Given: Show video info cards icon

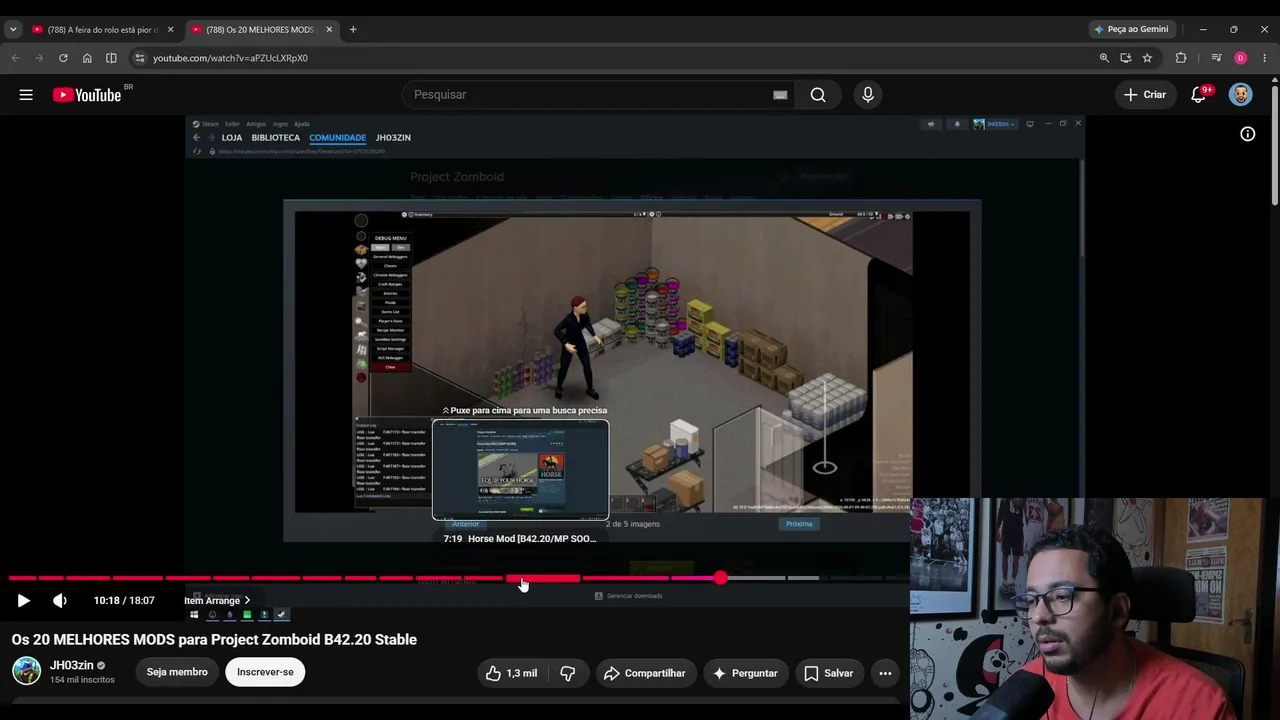Looking at the screenshot, I should (x=1248, y=134).
